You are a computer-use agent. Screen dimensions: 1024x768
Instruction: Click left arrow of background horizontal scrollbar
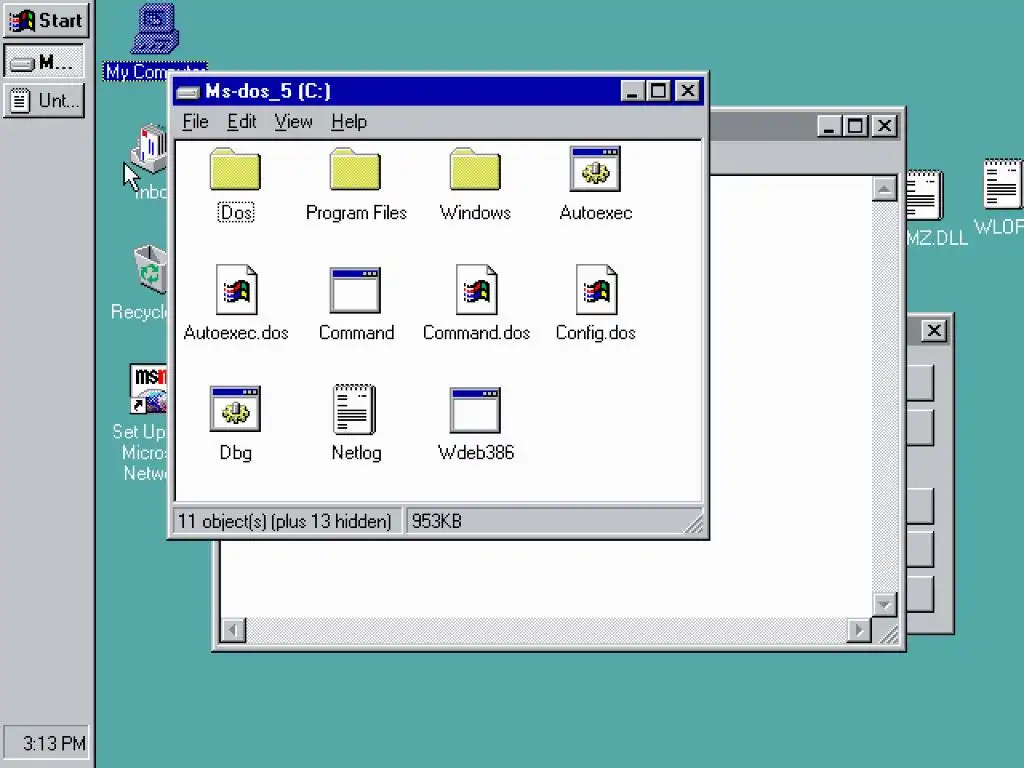tap(233, 630)
